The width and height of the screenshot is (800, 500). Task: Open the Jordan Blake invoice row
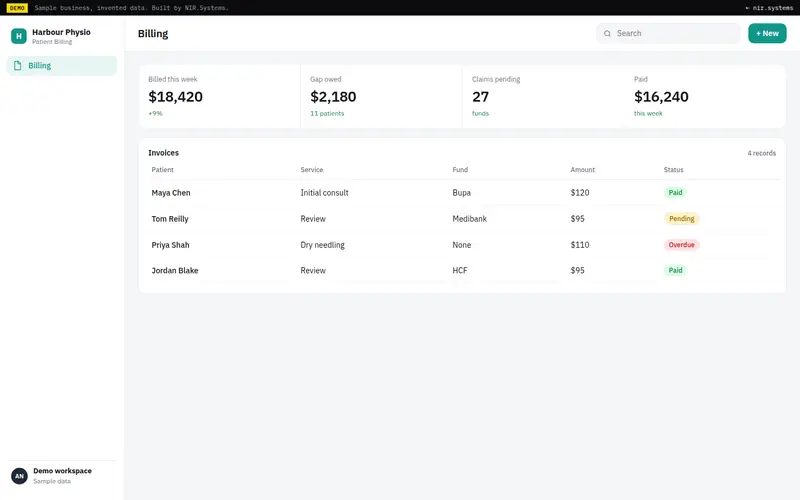coord(462,270)
